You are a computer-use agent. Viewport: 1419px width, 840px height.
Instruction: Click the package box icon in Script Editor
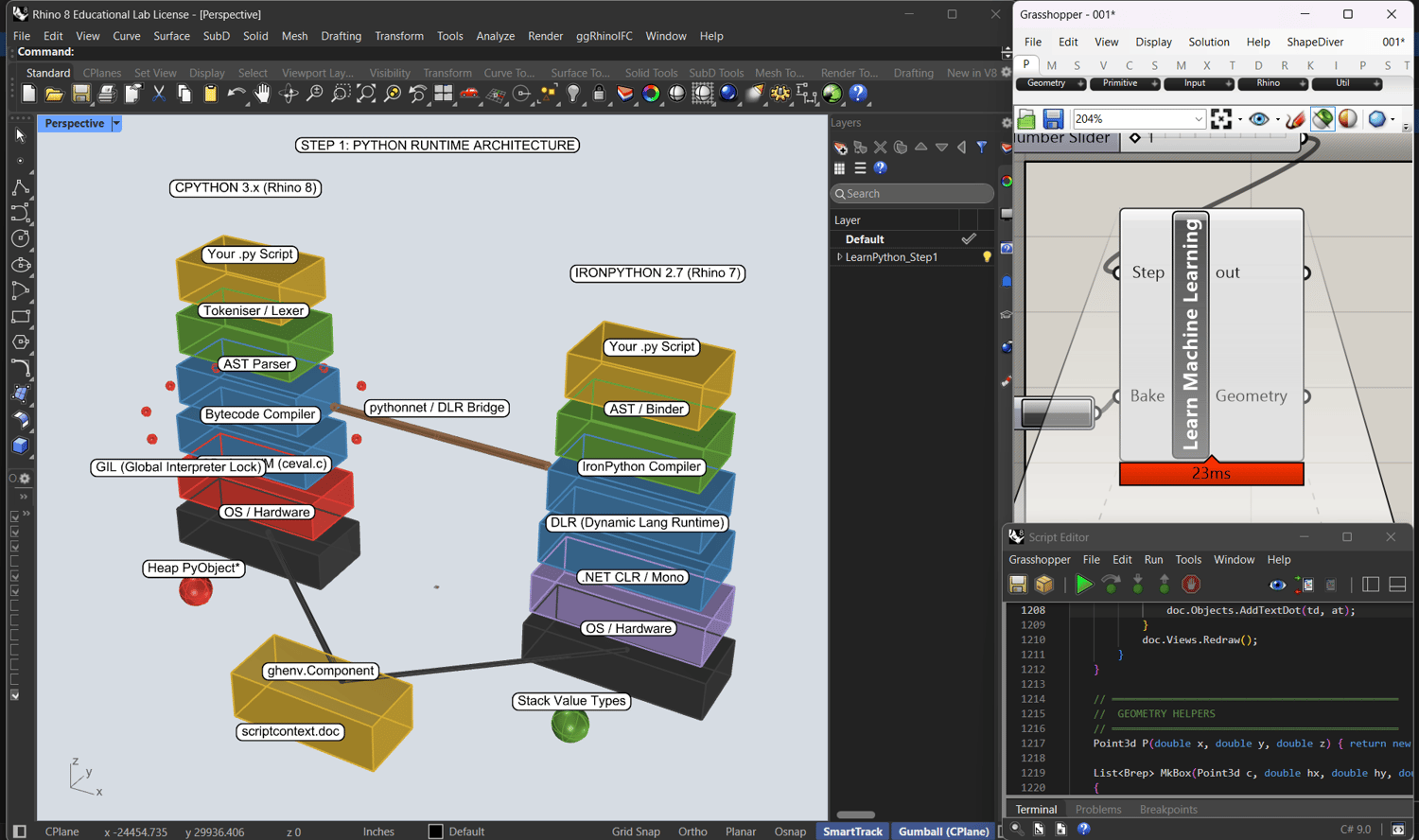coord(1044,585)
